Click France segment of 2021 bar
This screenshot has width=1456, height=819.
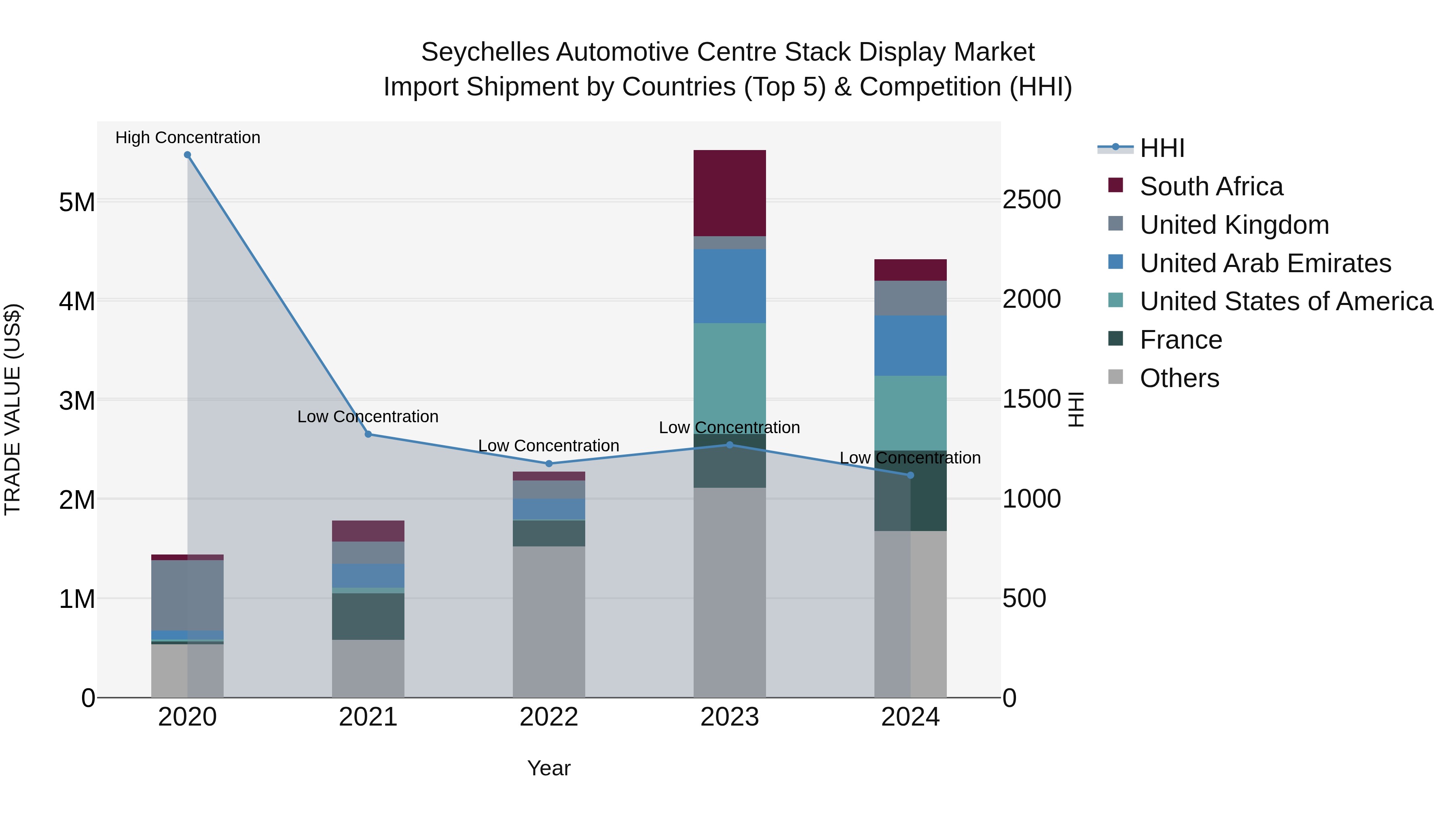coord(368,617)
